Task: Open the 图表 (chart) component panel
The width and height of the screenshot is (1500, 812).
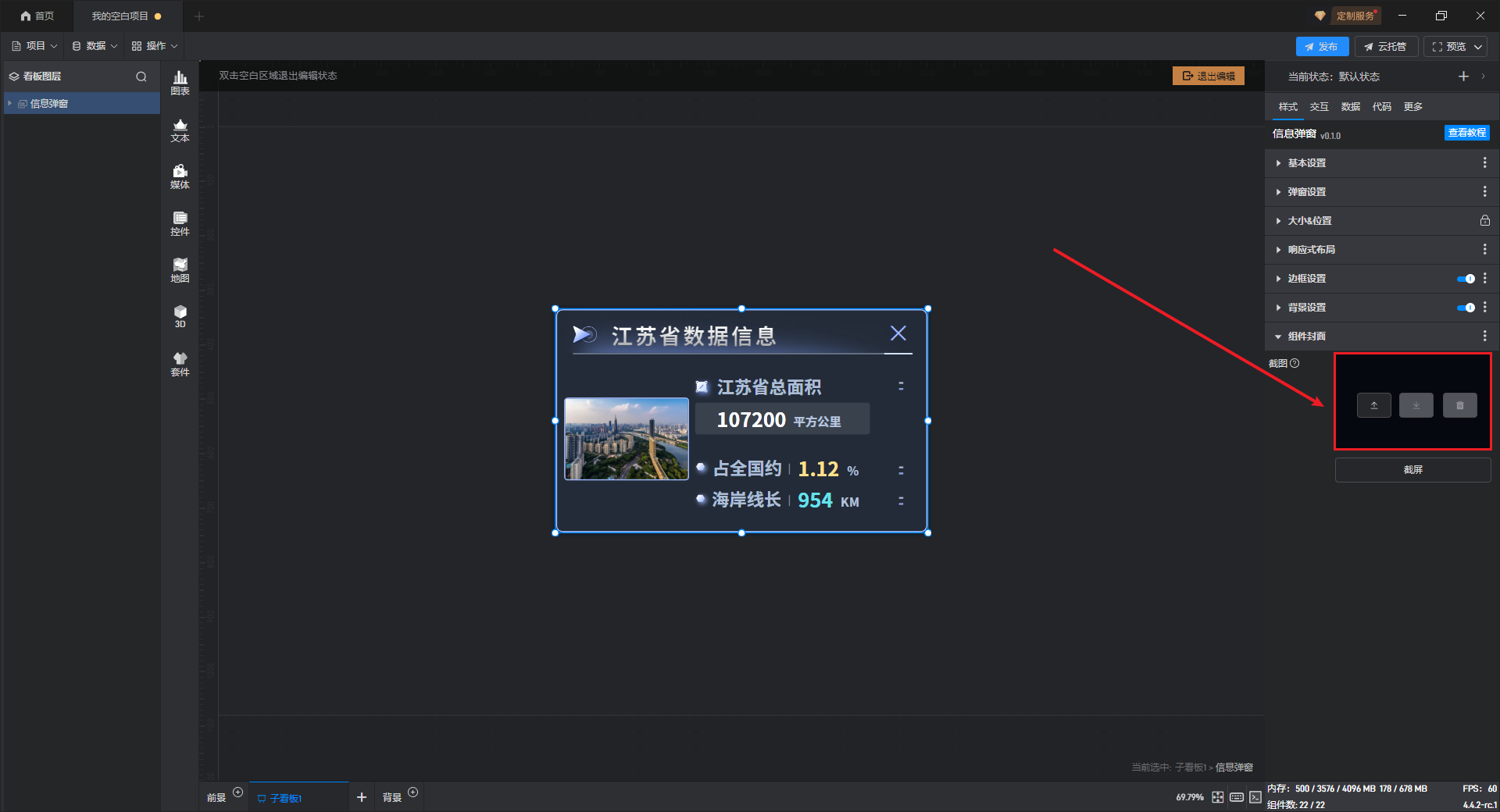Action: click(x=180, y=83)
